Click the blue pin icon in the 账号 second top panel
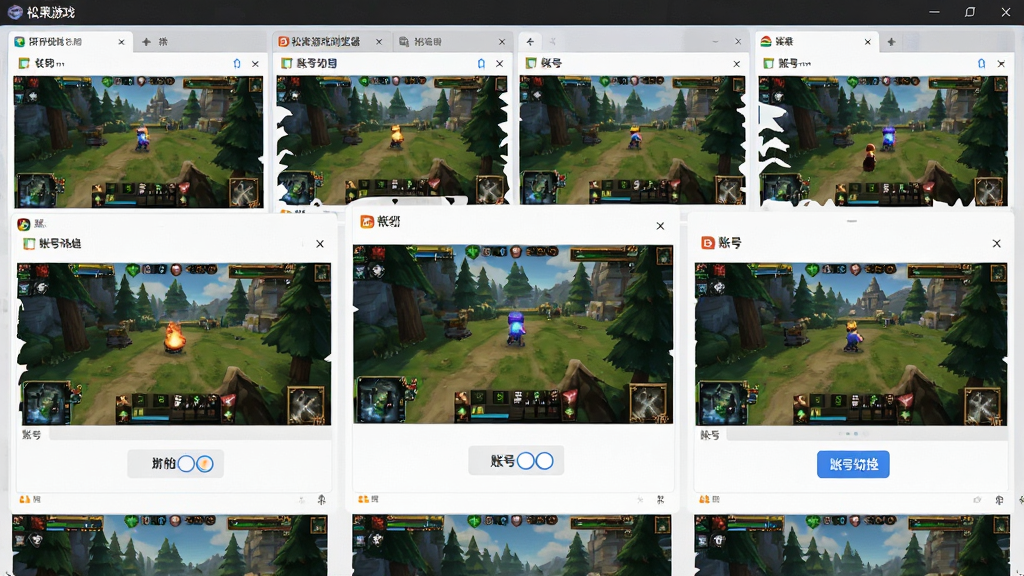1024x576 pixels. [481, 63]
